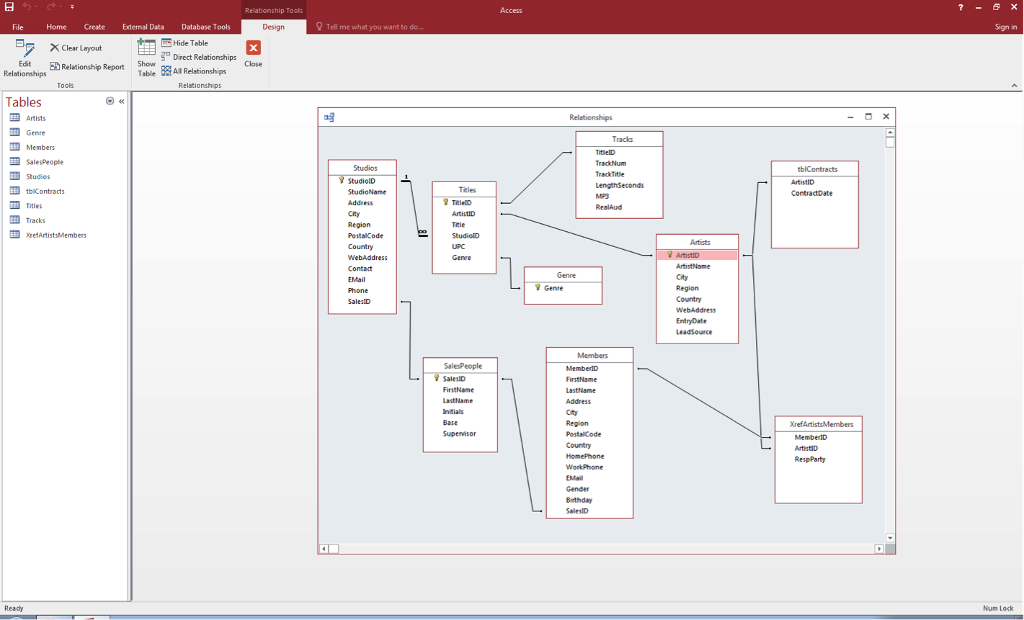This screenshot has width=1024, height=620.
Task: Click the Tell me search box
Action: point(375,27)
